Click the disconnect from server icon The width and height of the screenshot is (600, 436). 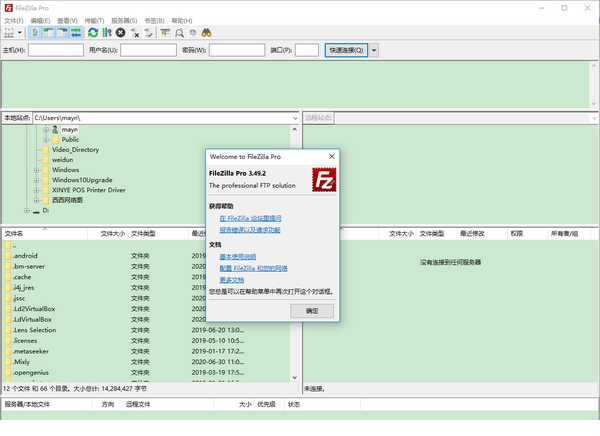134,33
